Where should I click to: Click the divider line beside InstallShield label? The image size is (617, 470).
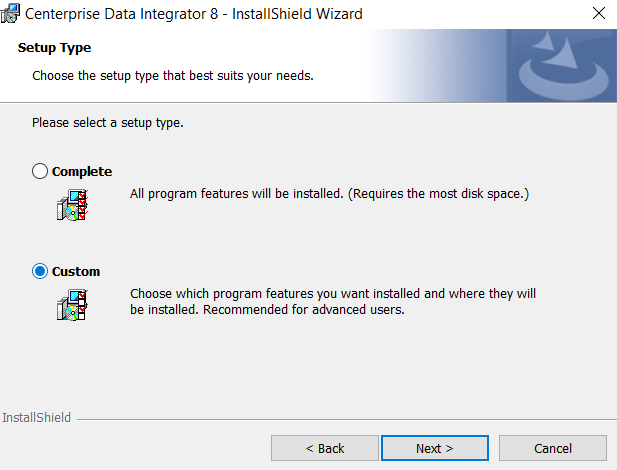340,418
